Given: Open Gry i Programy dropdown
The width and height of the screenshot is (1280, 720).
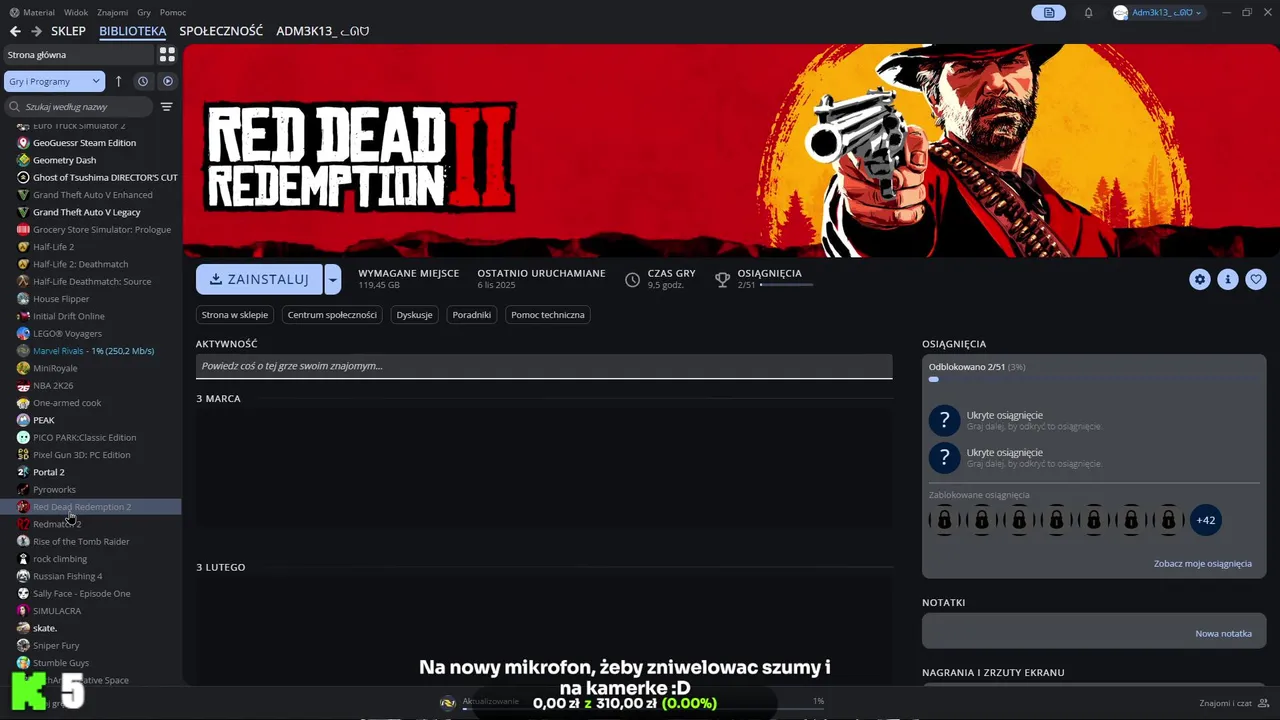Looking at the screenshot, I should 55,81.
